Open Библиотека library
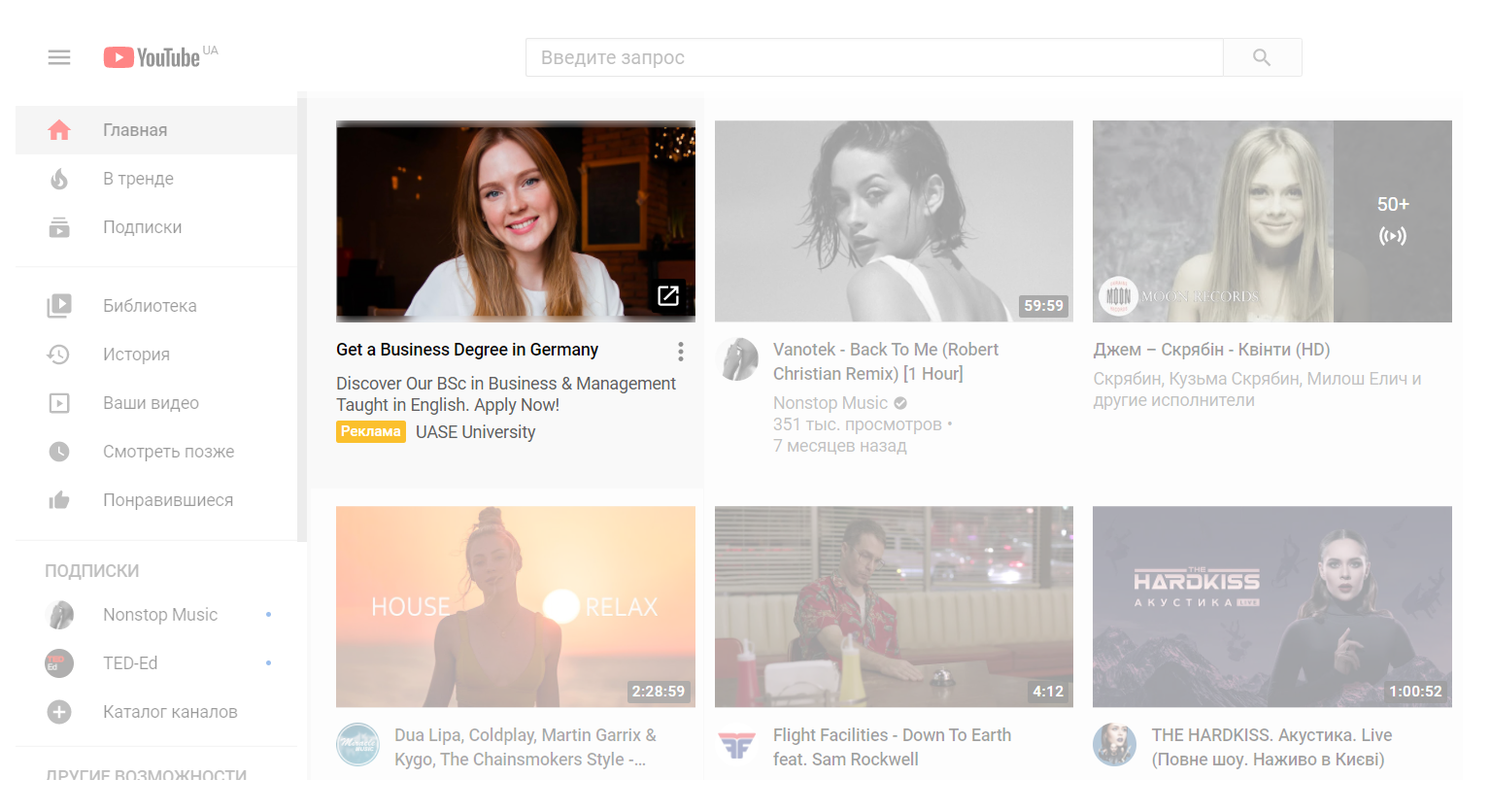The image size is (1491, 812). (x=150, y=306)
